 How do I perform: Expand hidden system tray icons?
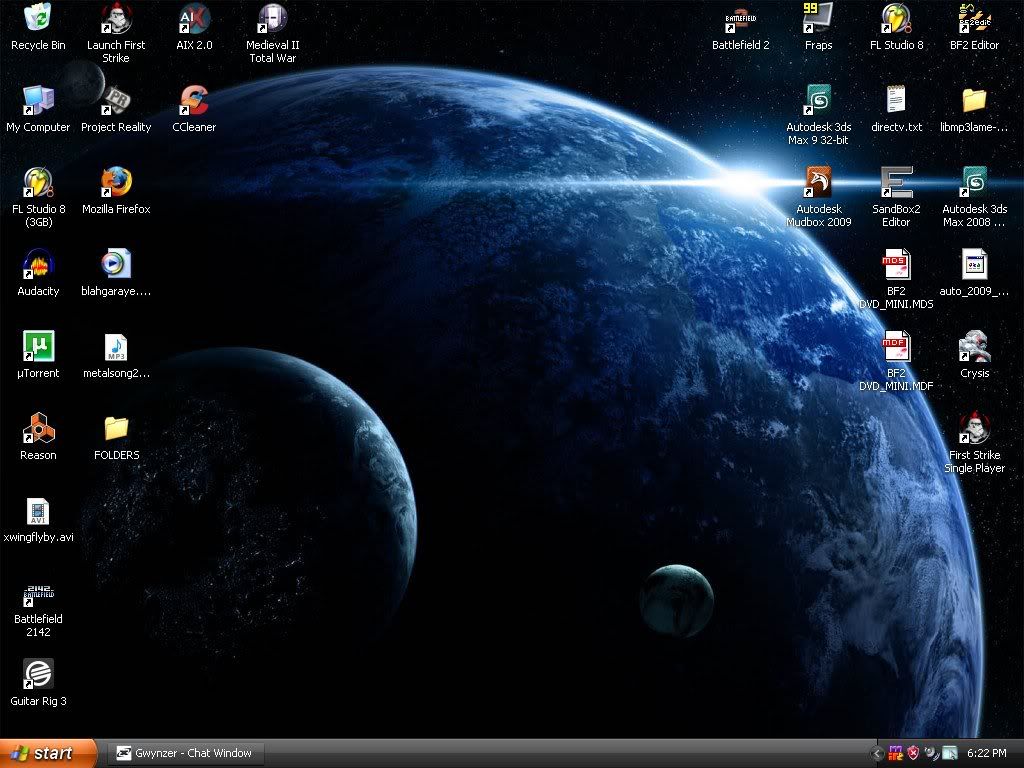[876, 754]
